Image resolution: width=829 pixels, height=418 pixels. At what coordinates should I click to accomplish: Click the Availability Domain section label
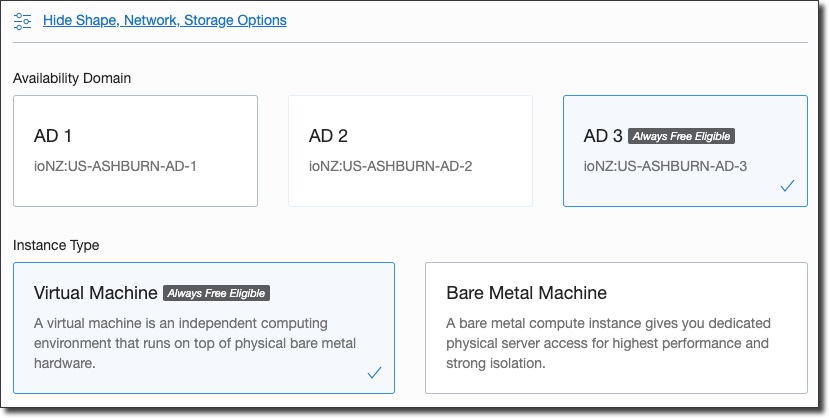coord(72,78)
